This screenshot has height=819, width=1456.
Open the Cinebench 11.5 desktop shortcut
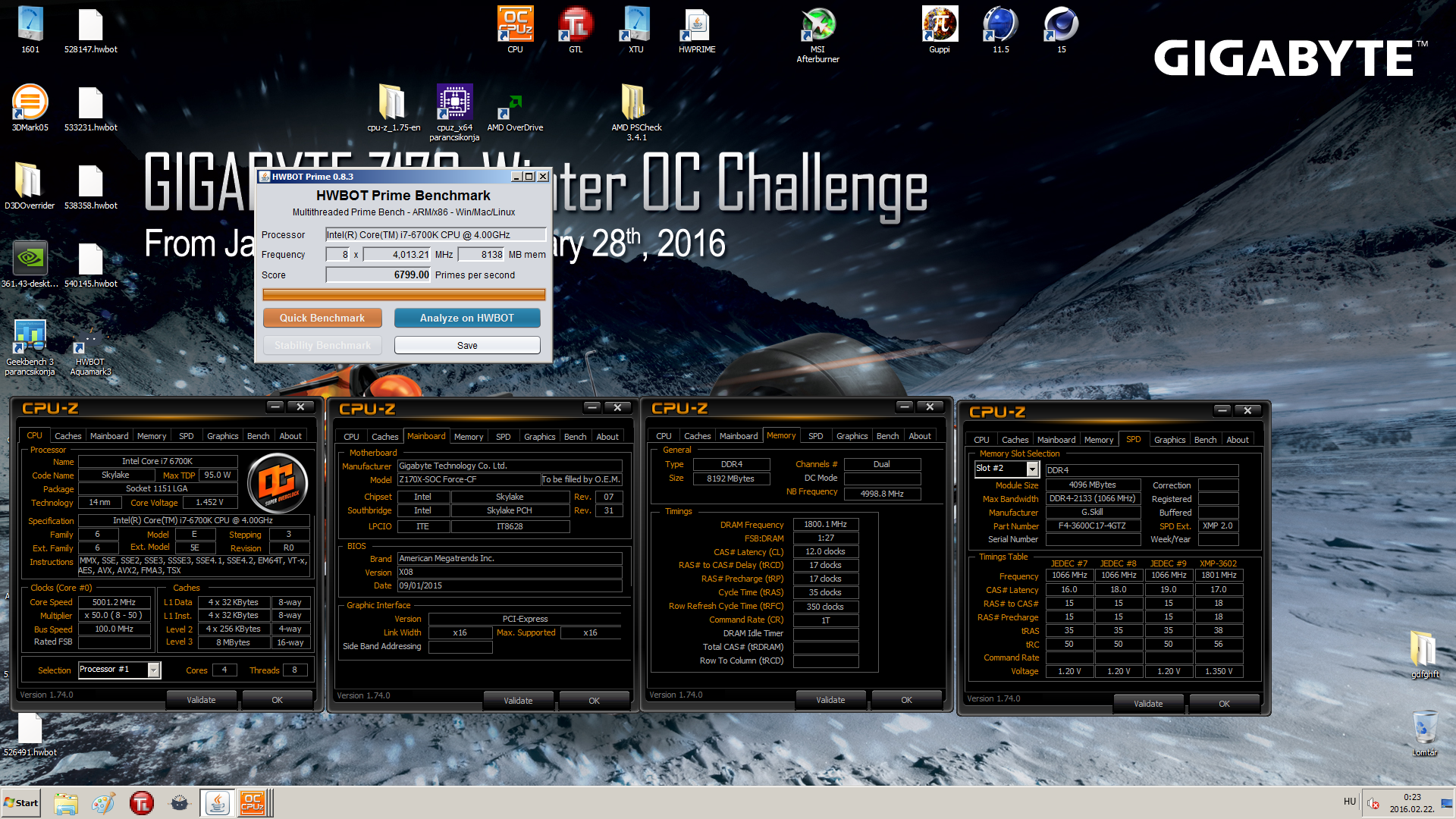tap(1000, 30)
